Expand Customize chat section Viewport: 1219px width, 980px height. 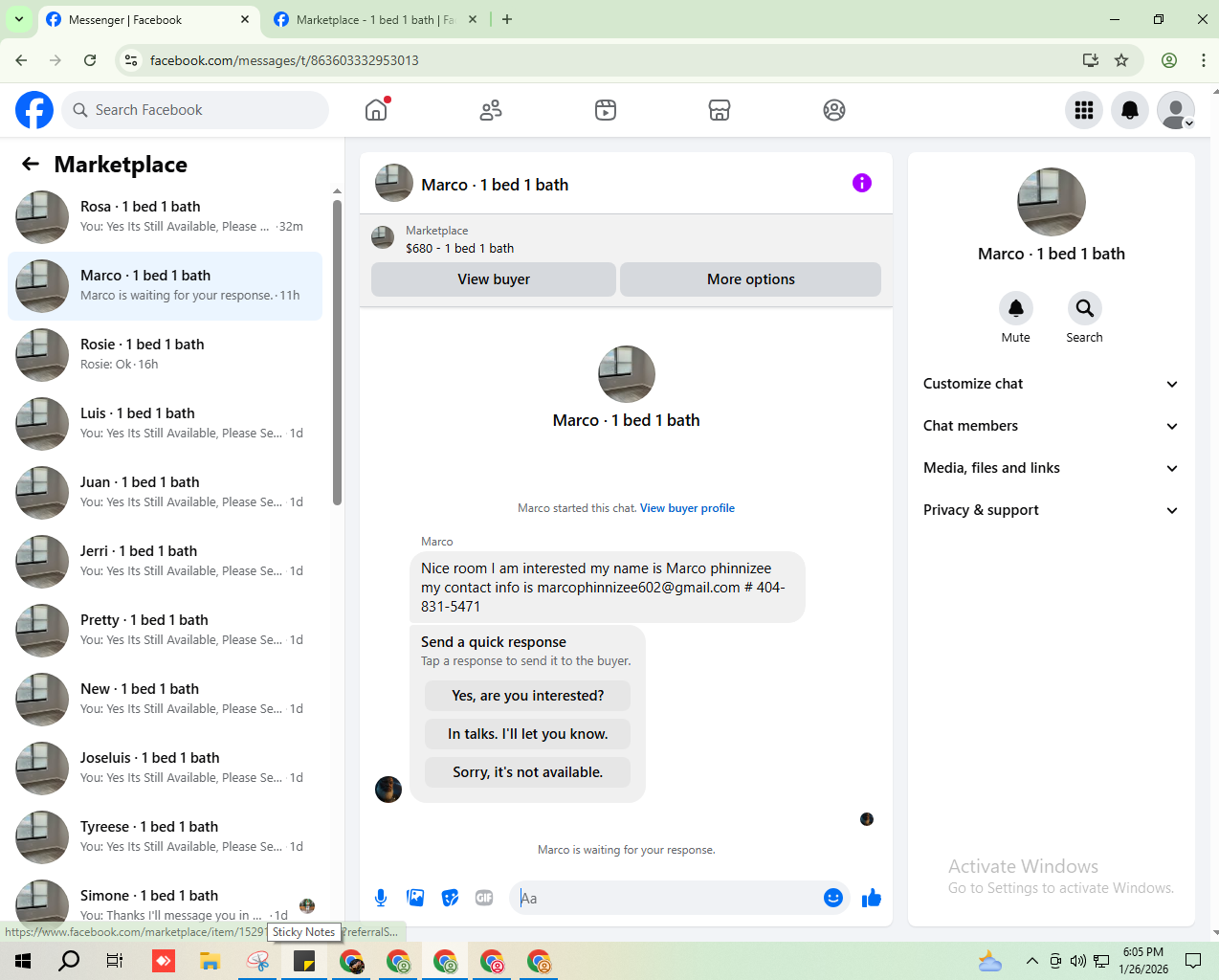1051,384
